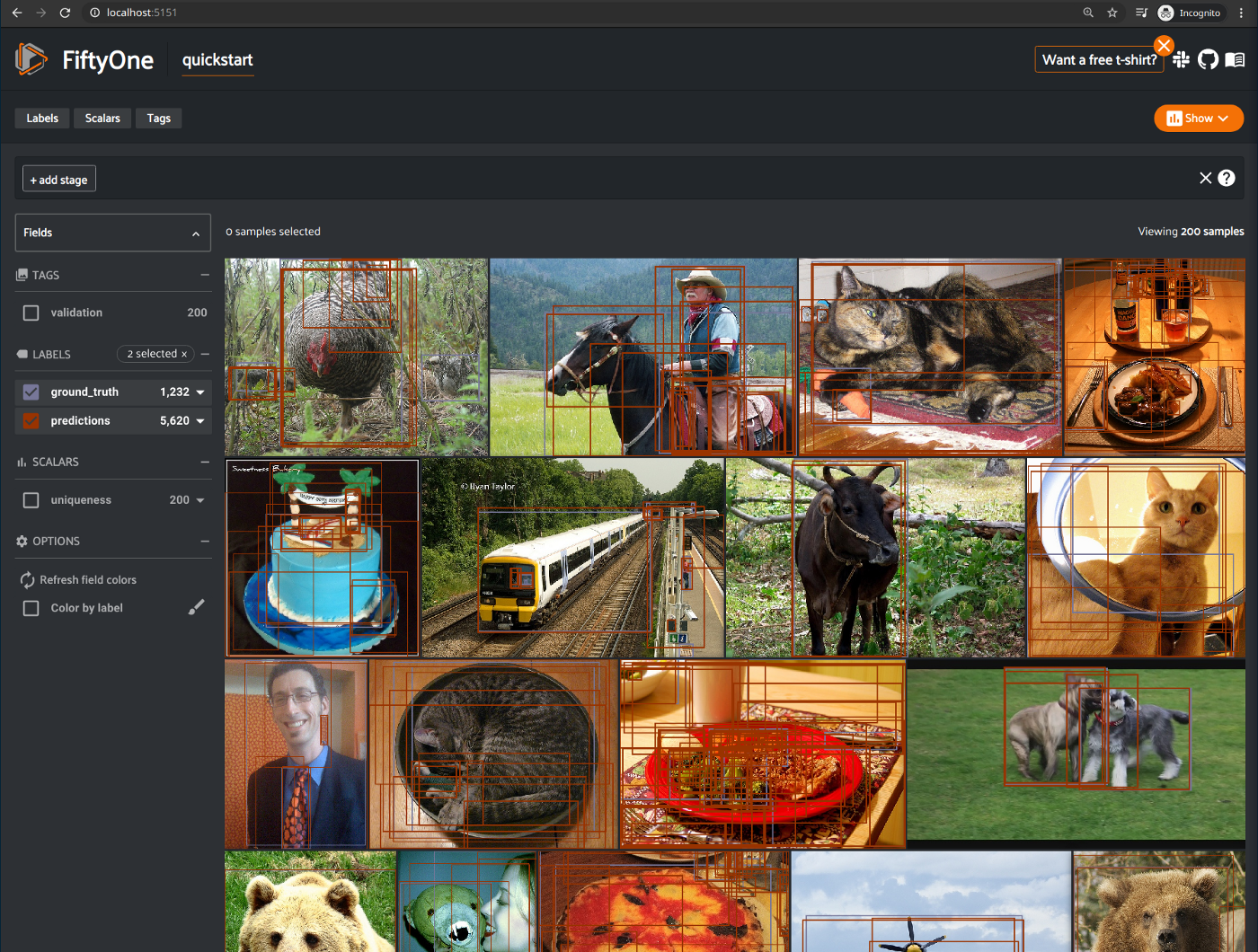
Task: Clear the 2 selected labels chip
Action: point(184,354)
